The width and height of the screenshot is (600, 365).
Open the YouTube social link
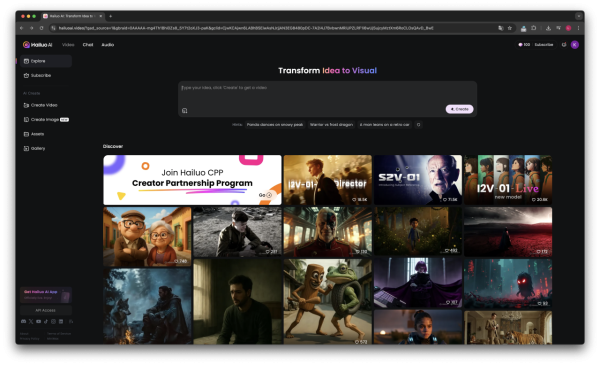pyautogui.click(x=38, y=321)
